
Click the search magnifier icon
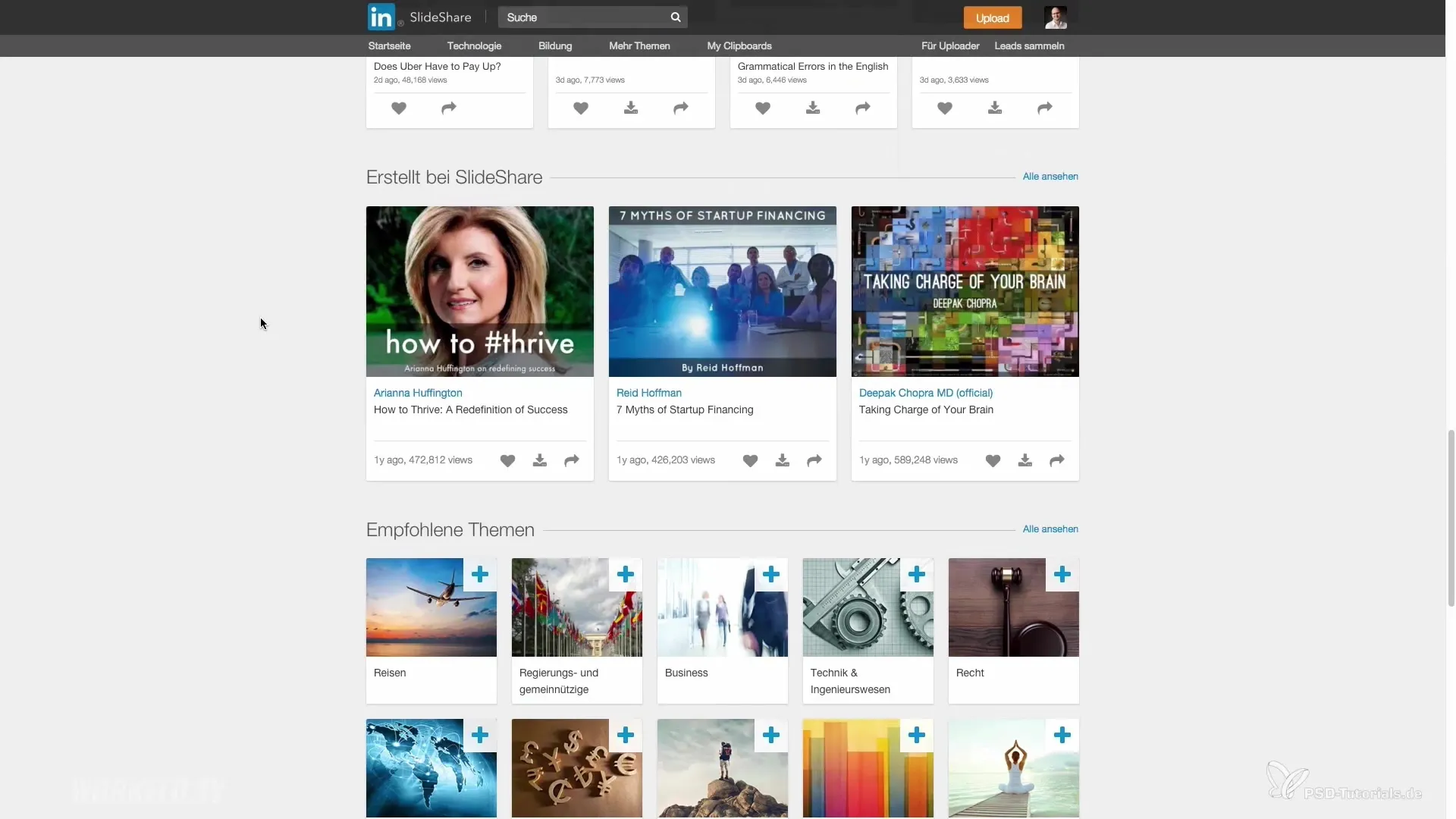click(676, 17)
